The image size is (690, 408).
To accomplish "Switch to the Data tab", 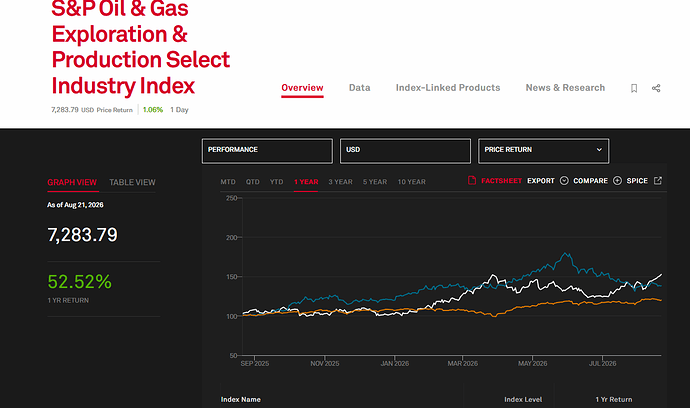I will click(x=360, y=88).
